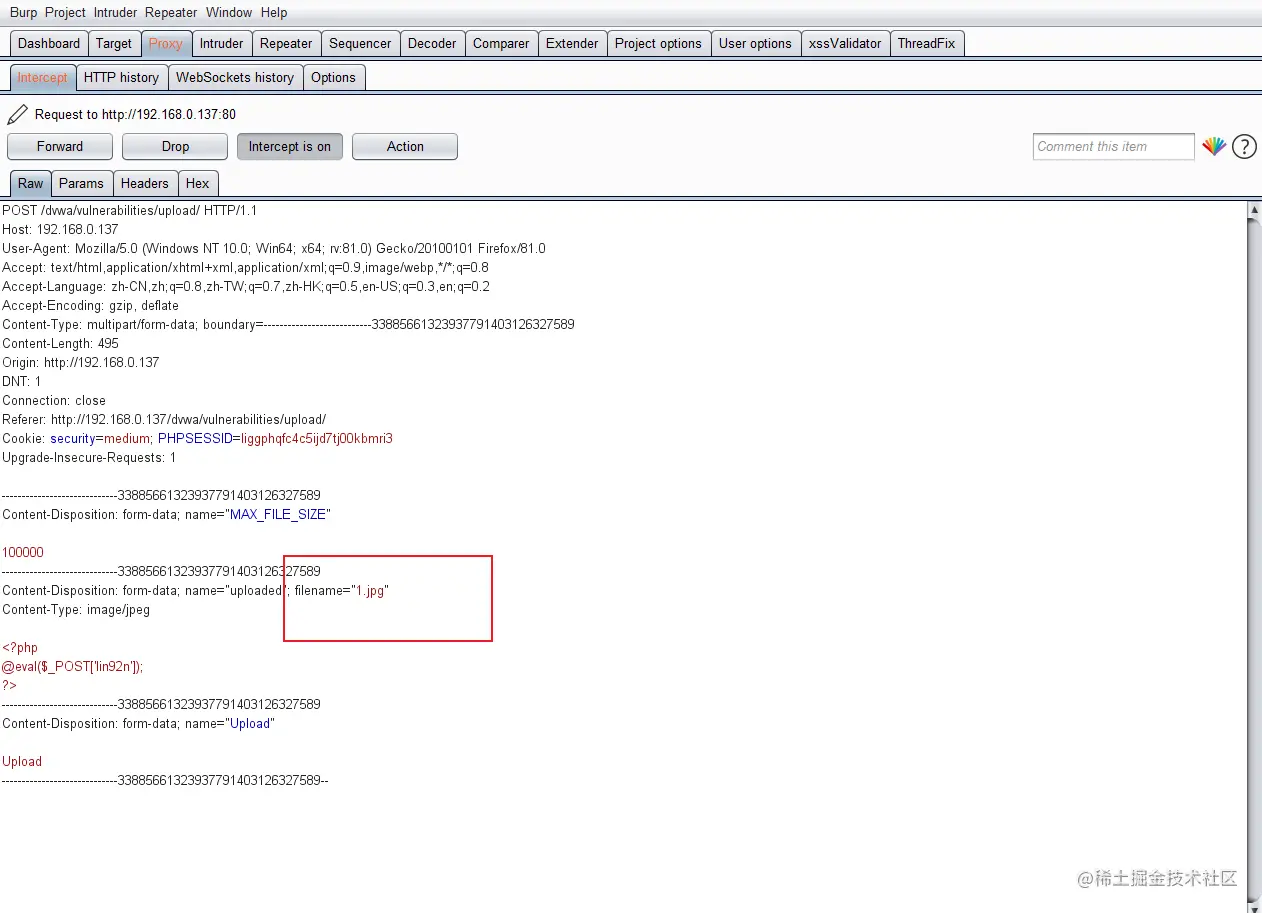
Task: Click the red Upload value text
Action: 22,761
